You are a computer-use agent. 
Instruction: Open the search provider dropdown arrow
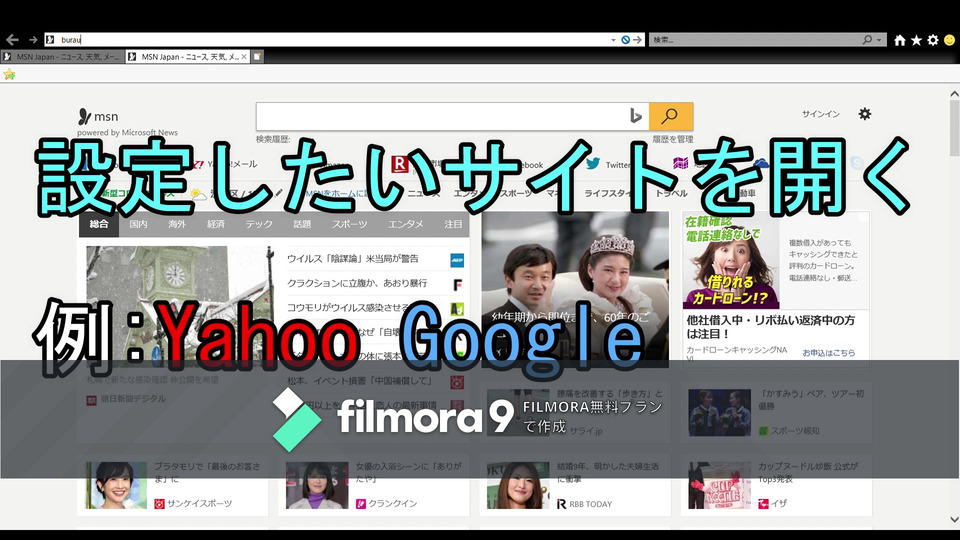click(879, 40)
